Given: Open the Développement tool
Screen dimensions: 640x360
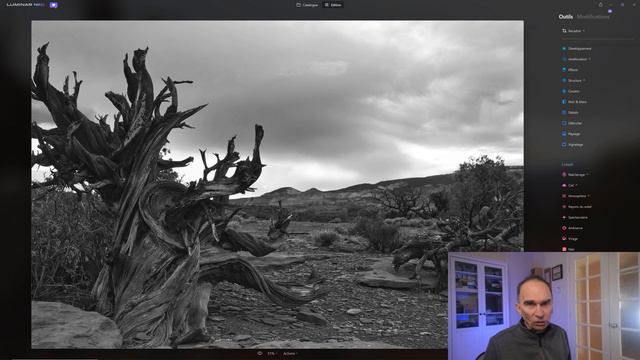Looking at the screenshot, I should click(x=576, y=49).
